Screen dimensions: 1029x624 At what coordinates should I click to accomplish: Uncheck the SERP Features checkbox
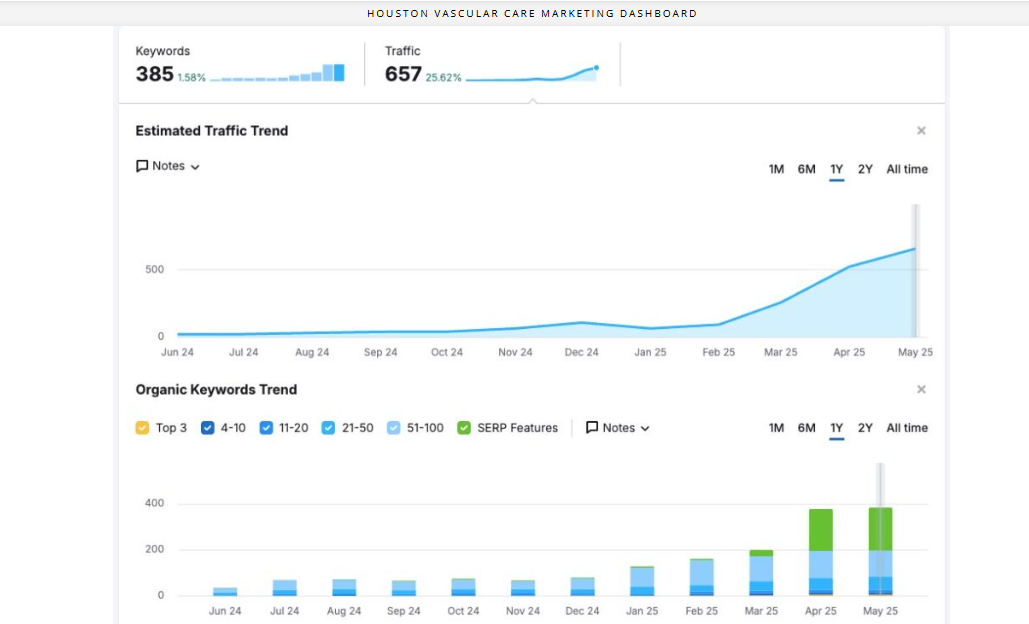[464, 428]
